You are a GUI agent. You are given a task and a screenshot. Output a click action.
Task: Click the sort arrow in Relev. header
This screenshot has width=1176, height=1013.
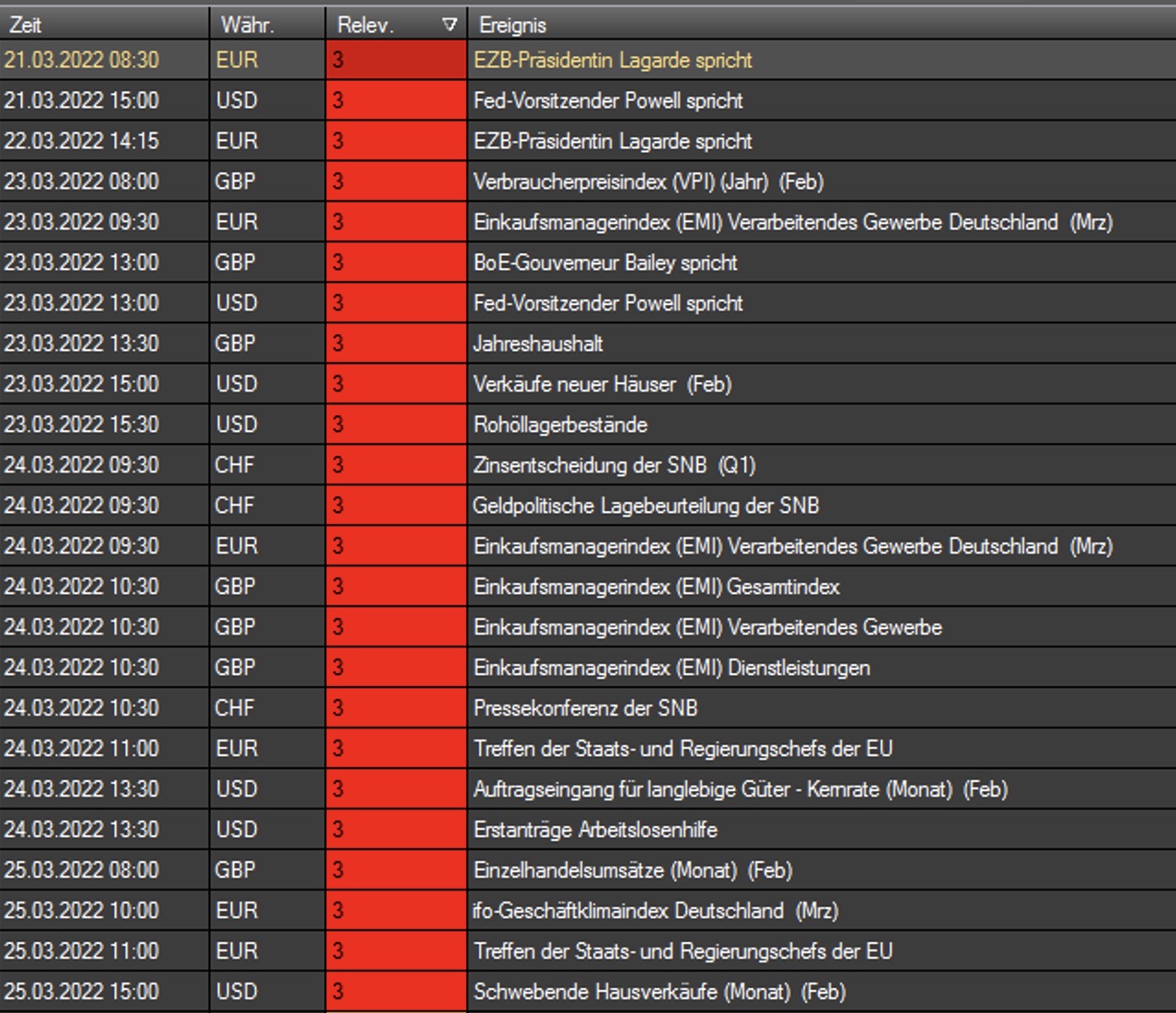point(449,25)
